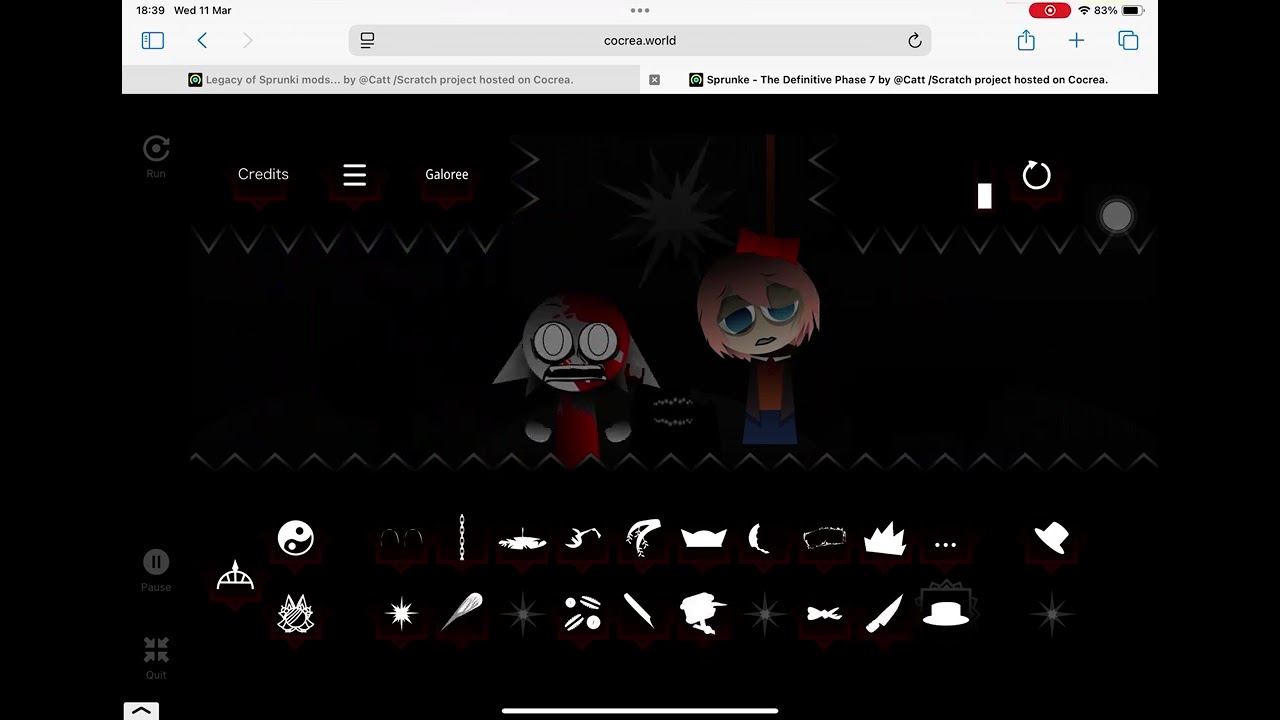The height and width of the screenshot is (720, 1280).
Task: Click the Run icon
Action: pyautogui.click(x=156, y=149)
